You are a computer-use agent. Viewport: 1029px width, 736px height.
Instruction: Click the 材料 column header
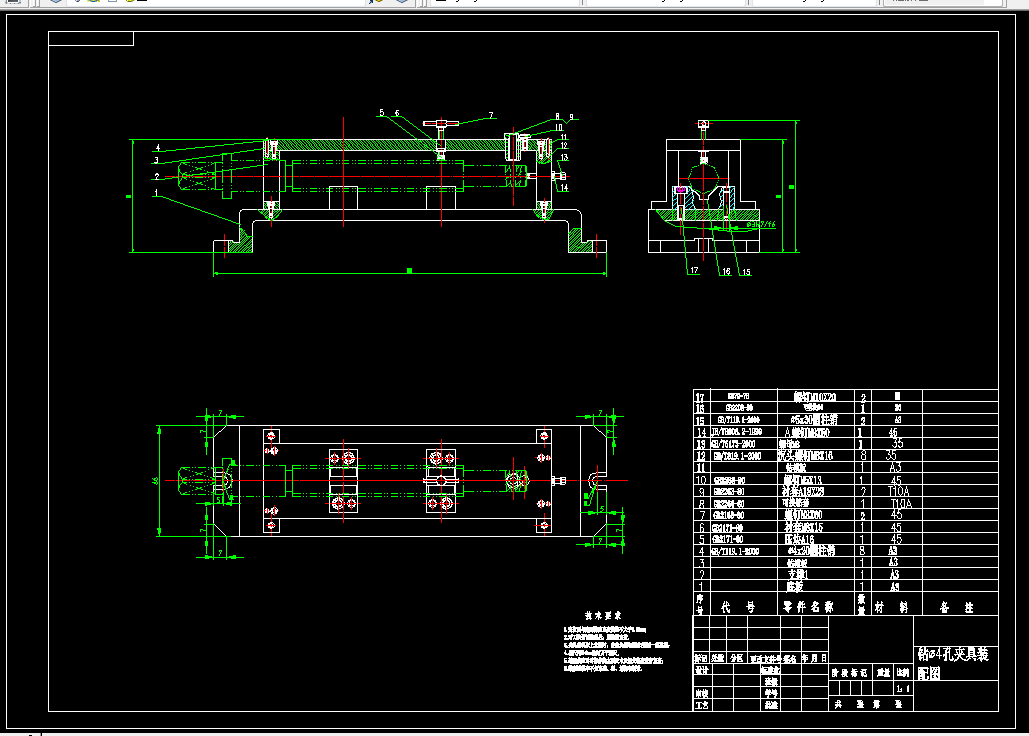pyautogui.click(x=892, y=607)
